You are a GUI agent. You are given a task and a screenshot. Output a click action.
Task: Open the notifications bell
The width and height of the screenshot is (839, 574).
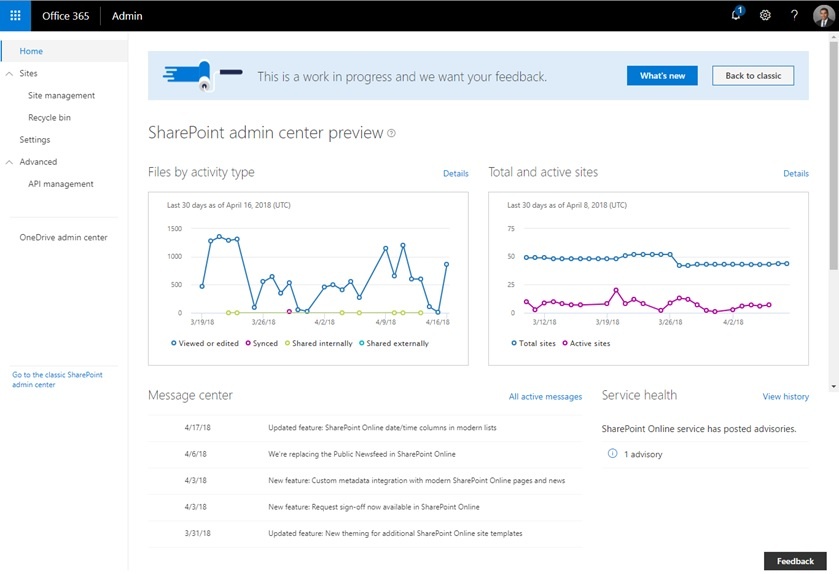737,14
